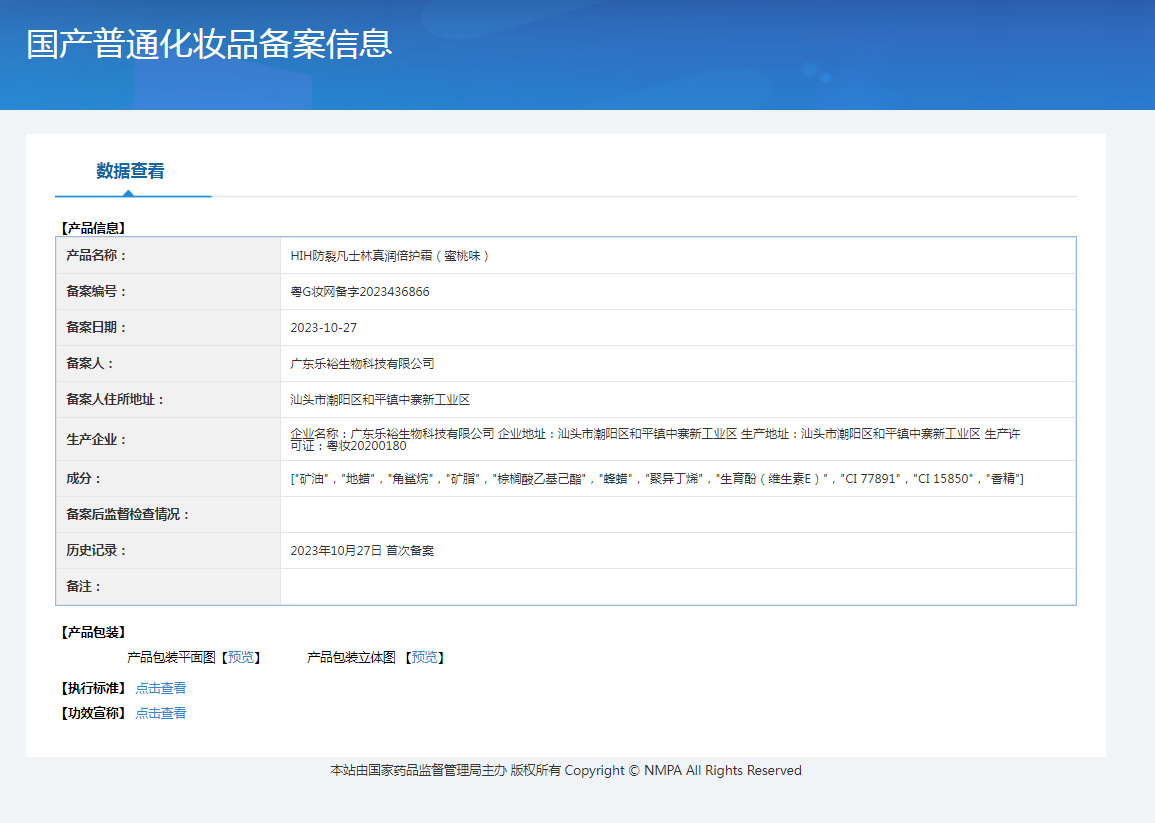Image resolution: width=1155 pixels, height=823 pixels.
Task: Click the product name value HIH防裂凡士林真润倍护霜
Action: point(390,255)
